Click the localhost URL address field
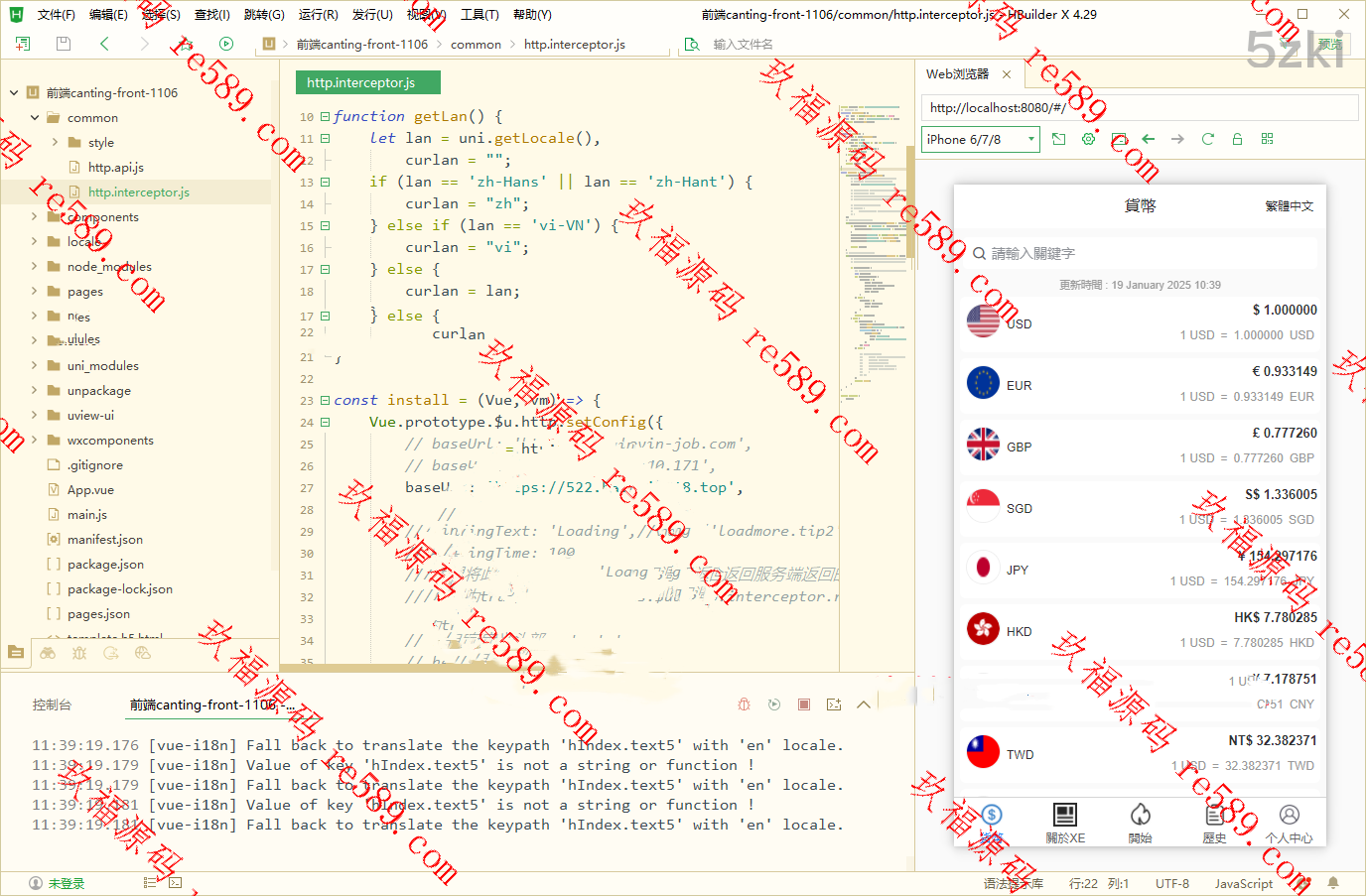This screenshot has height=896, width=1366. 1138,108
